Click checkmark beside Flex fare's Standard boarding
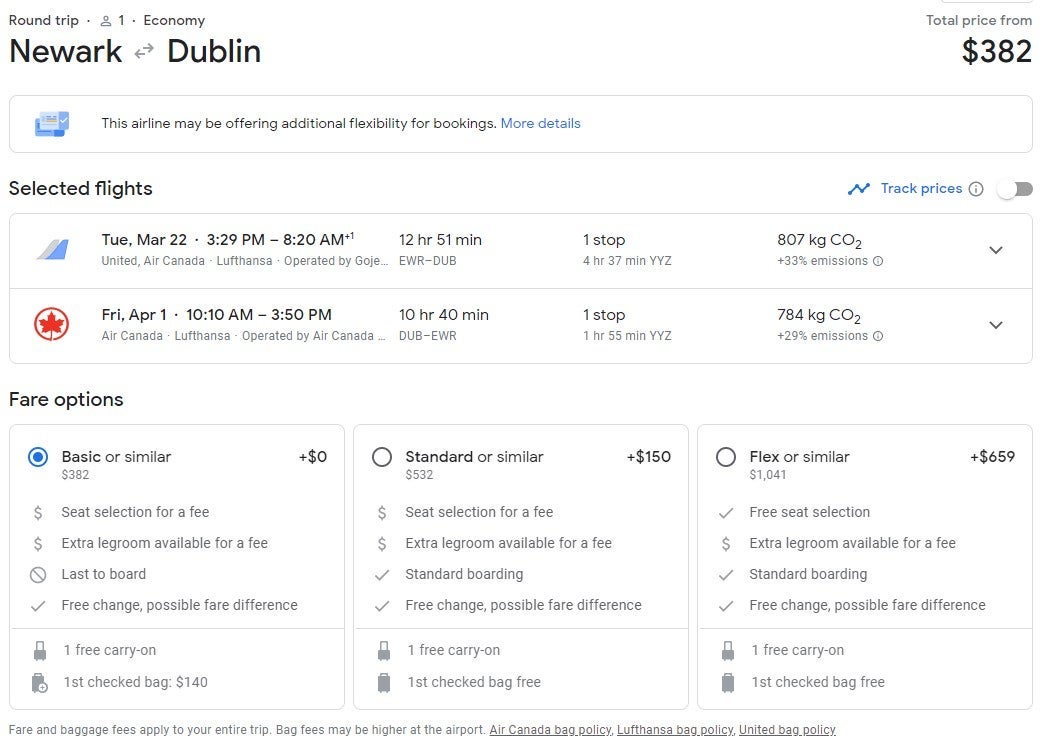 point(726,575)
